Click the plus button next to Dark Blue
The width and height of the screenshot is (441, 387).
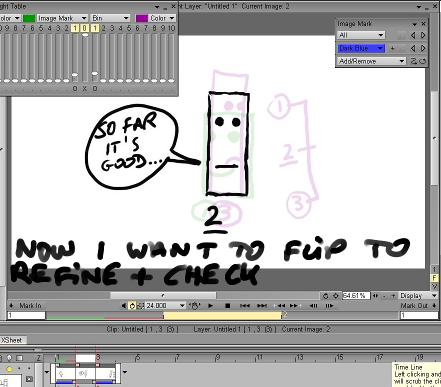[x=393, y=48]
